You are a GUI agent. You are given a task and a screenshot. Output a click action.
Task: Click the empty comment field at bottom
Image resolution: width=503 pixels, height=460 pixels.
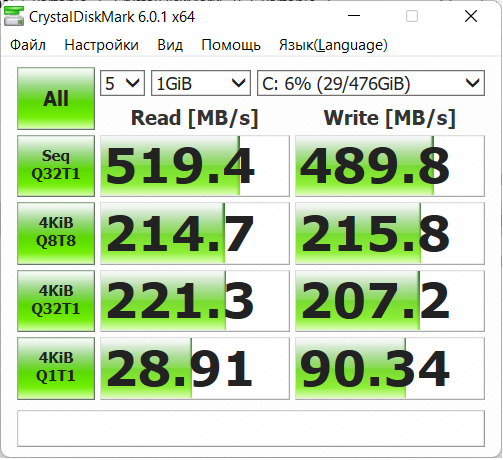(251, 428)
